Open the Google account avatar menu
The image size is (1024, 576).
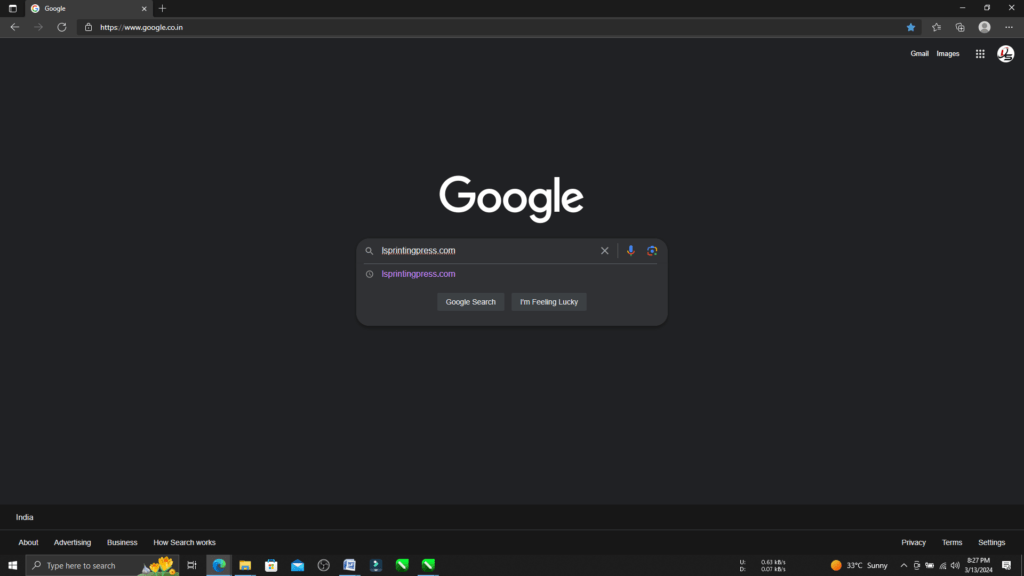1006,54
